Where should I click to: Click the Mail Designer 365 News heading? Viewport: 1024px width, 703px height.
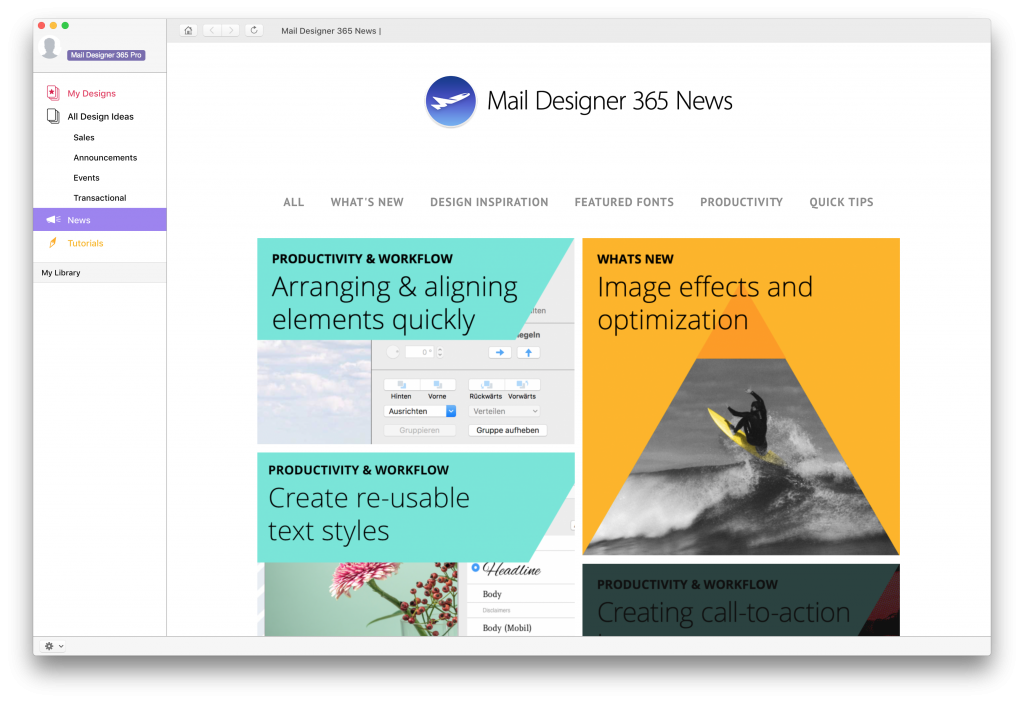[609, 101]
